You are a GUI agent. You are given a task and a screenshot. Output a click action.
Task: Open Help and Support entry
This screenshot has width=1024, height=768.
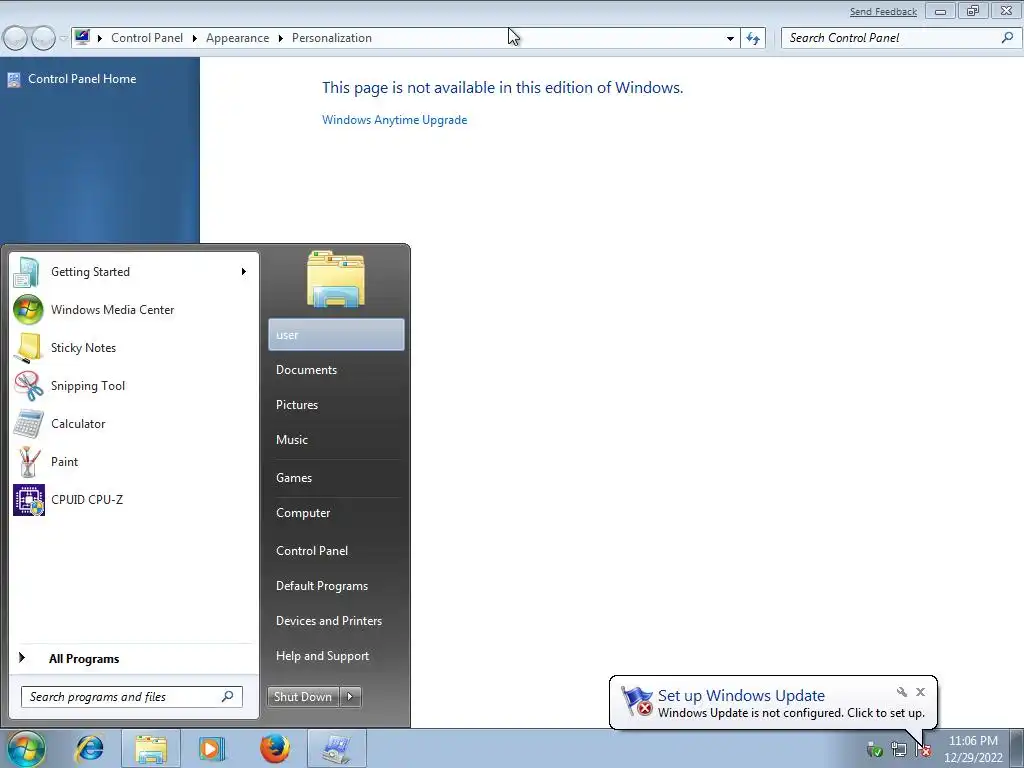[x=336, y=656]
